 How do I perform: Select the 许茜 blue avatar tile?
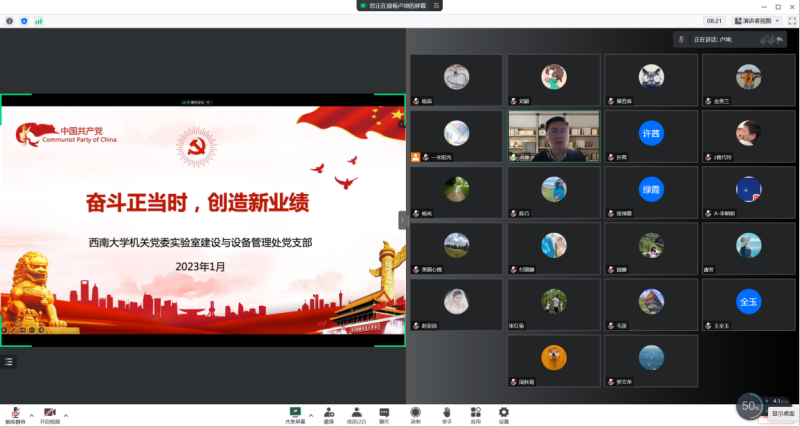pyautogui.click(x=651, y=136)
